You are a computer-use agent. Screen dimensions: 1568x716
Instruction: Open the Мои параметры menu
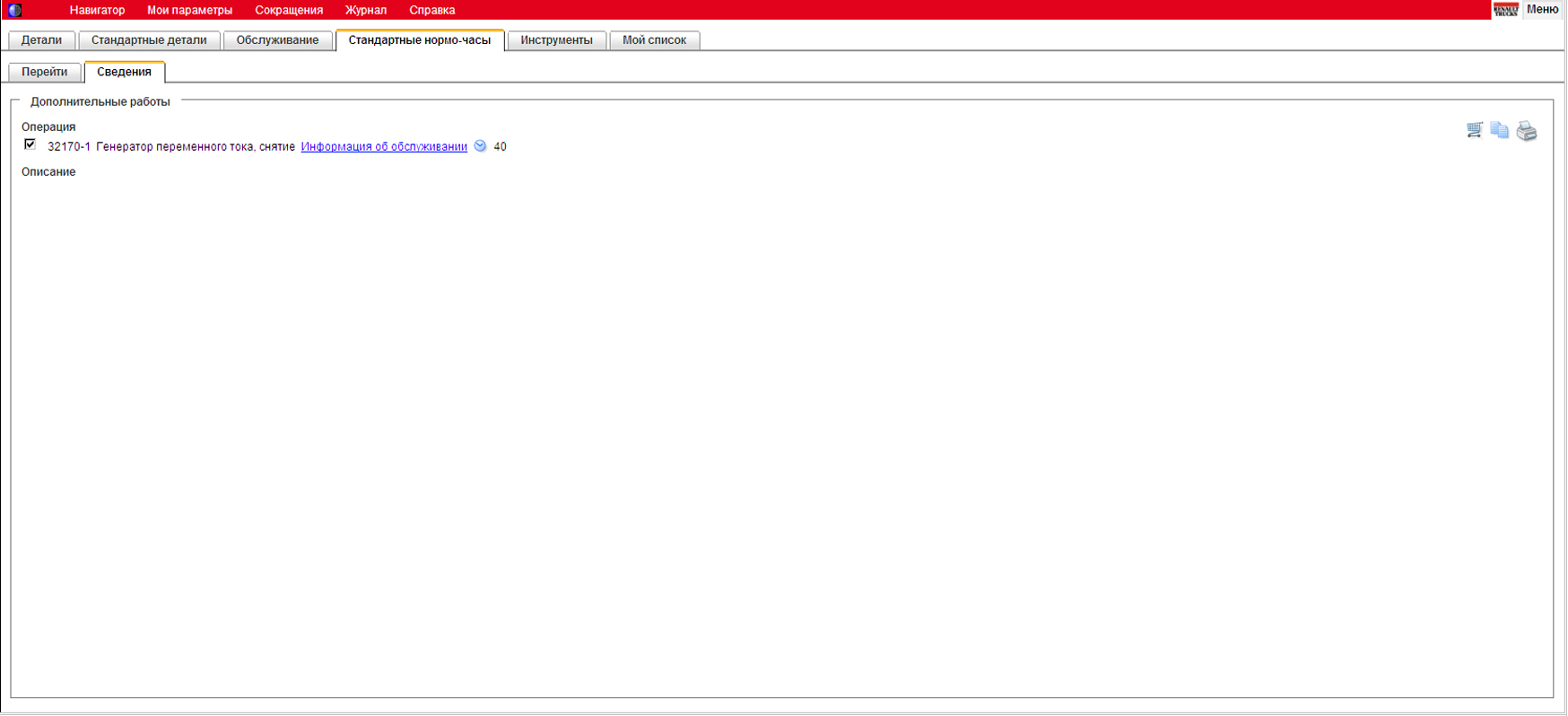(x=189, y=10)
